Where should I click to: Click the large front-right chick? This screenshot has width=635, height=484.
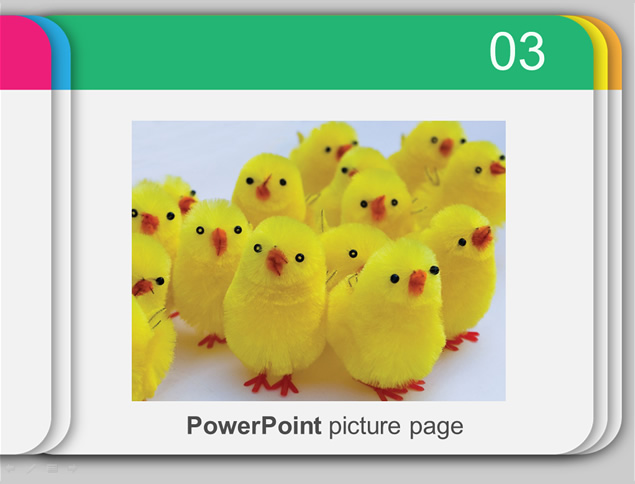click(387, 318)
